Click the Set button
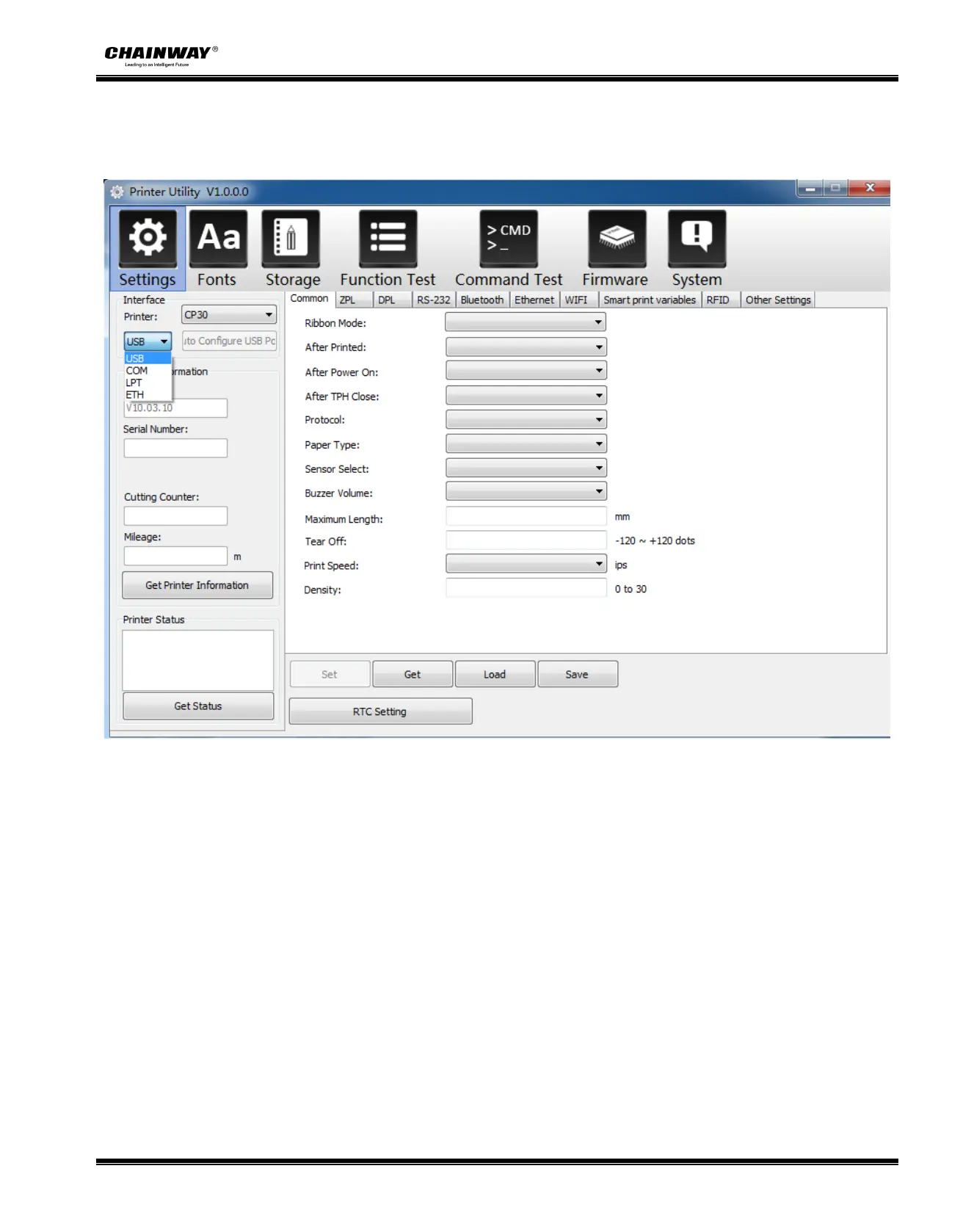Viewport: 974px width, 1232px height. 330,674
